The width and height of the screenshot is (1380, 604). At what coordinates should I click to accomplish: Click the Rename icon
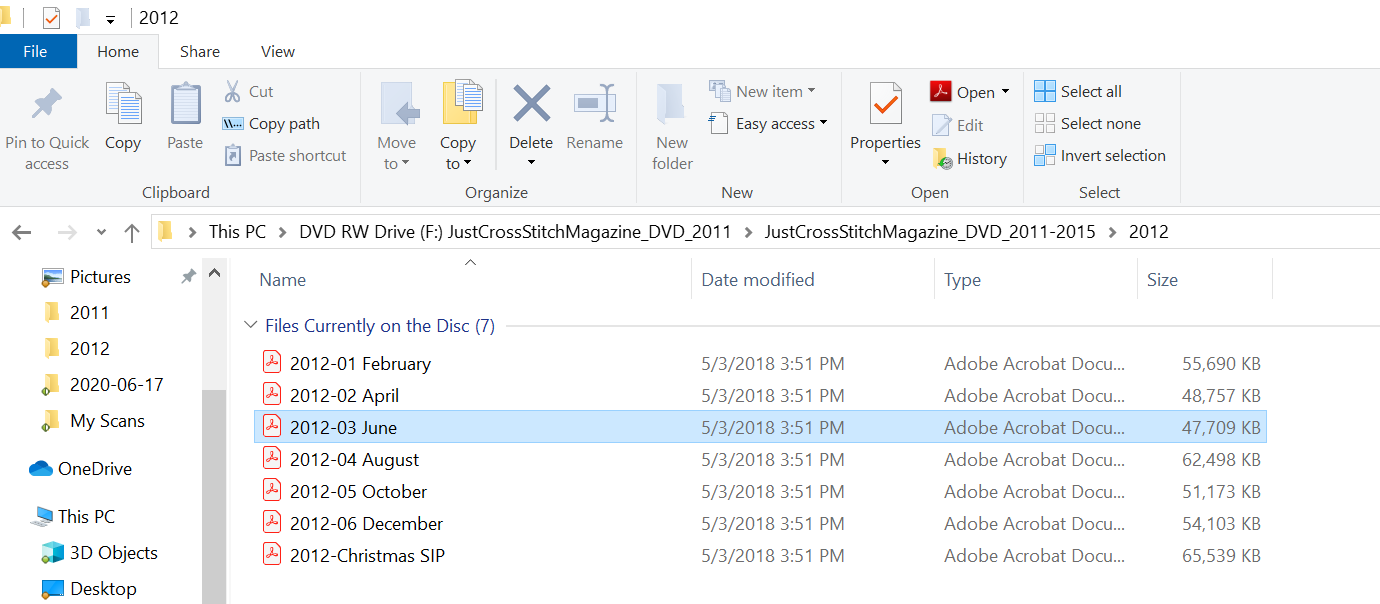click(595, 104)
